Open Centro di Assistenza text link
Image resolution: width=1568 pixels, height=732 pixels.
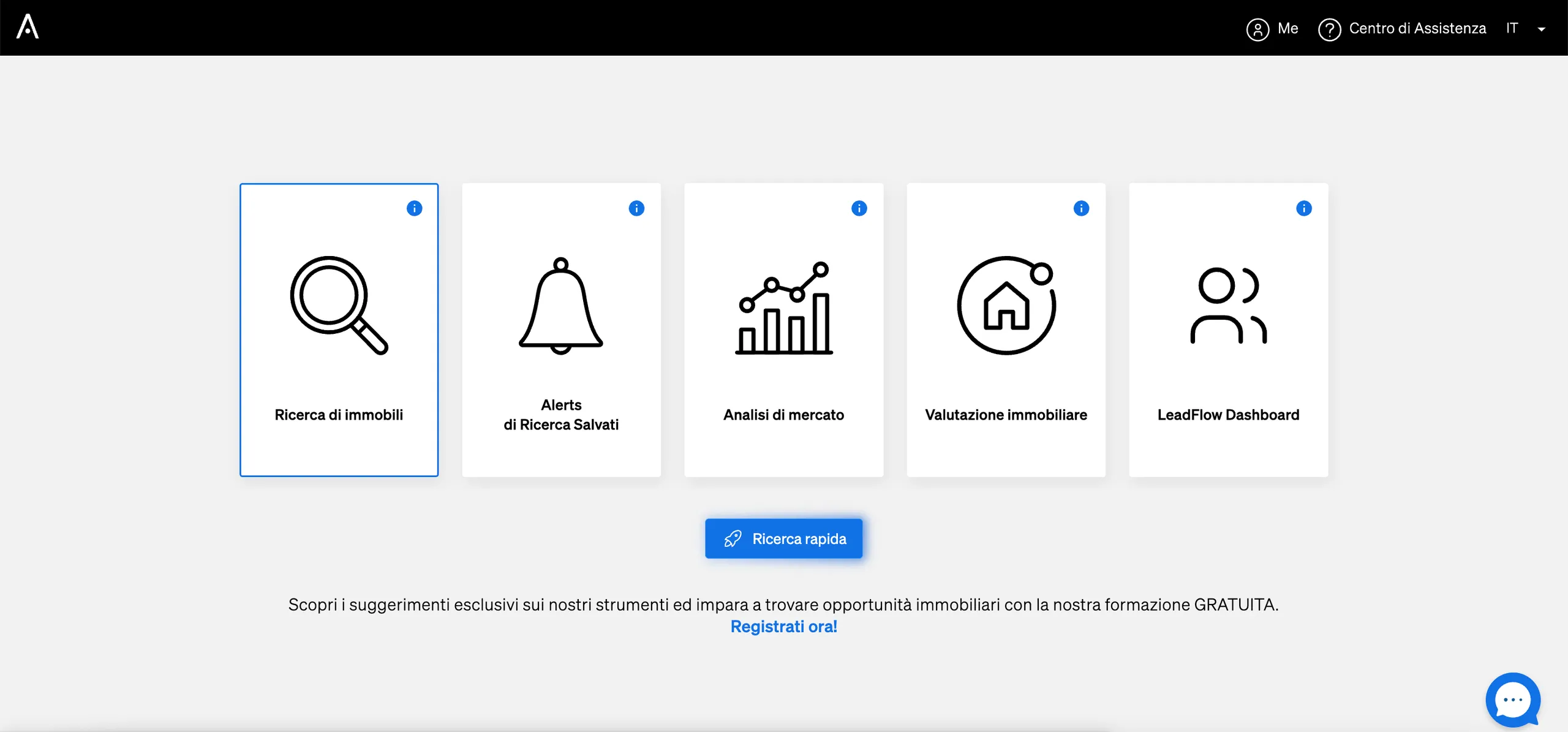(x=1417, y=28)
